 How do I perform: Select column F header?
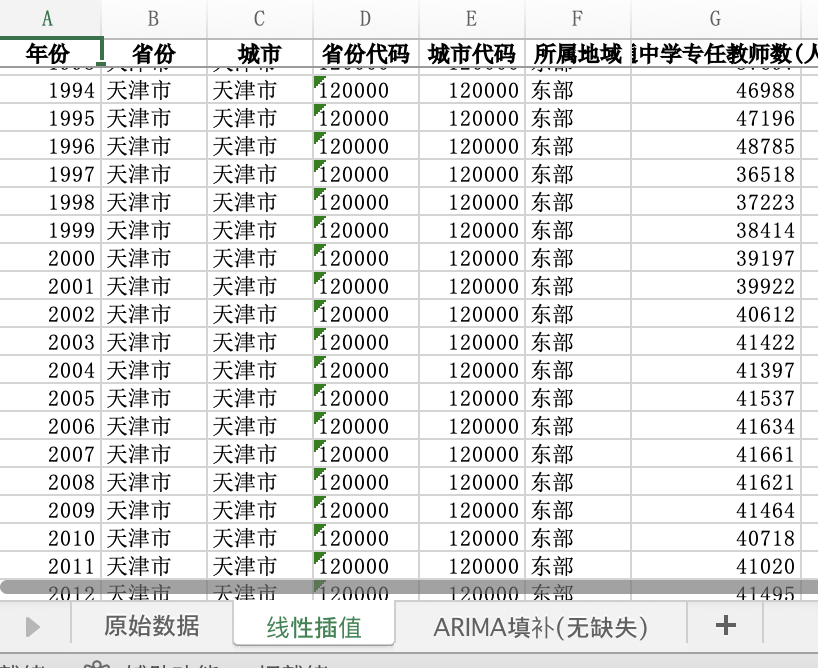[578, 19]
